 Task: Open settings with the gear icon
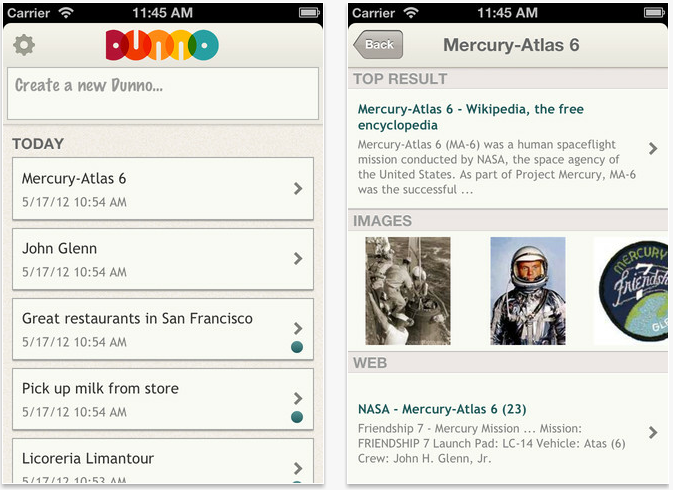point(24,45)
